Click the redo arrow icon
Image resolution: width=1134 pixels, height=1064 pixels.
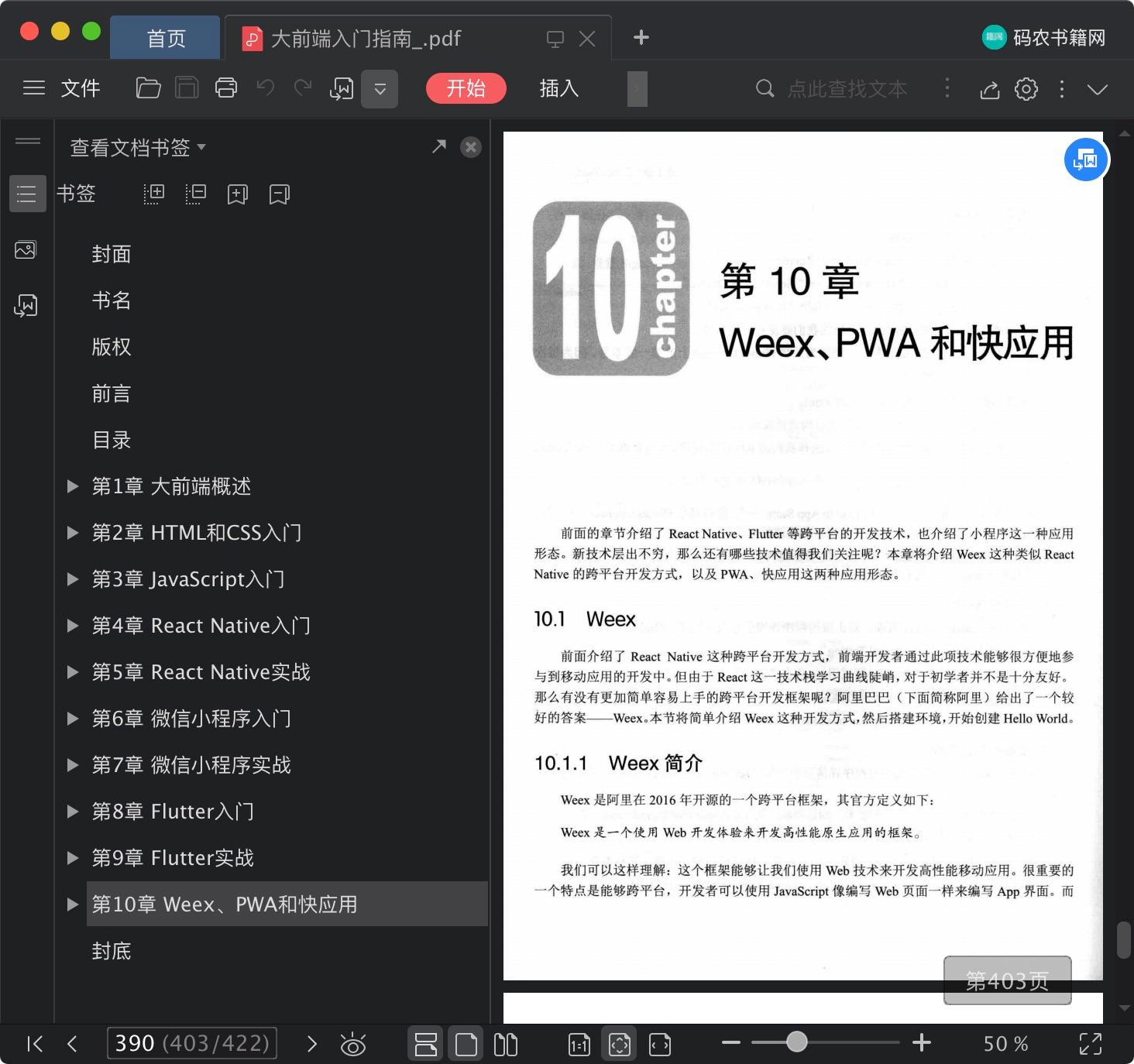[x=303, y=88]
